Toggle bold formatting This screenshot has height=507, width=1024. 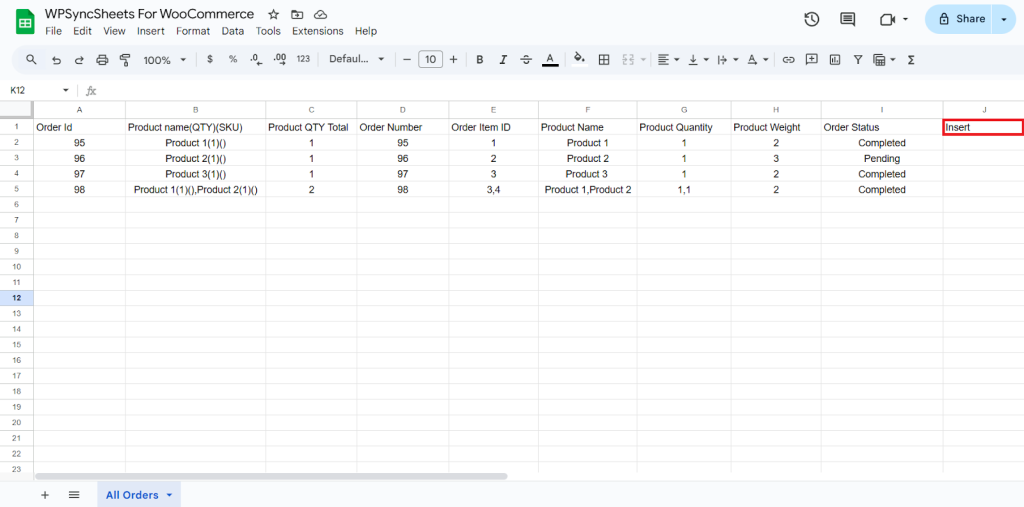[x=479, y=59]
